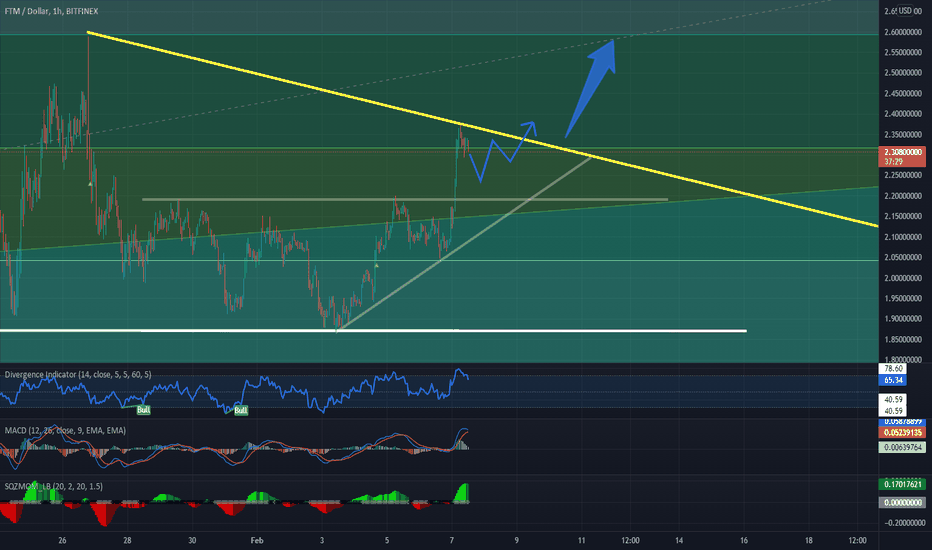This screenshot has width=932, height=550.
Task: Click the green 0.17017621 squeeze momentum value
Action: point(903,484)
